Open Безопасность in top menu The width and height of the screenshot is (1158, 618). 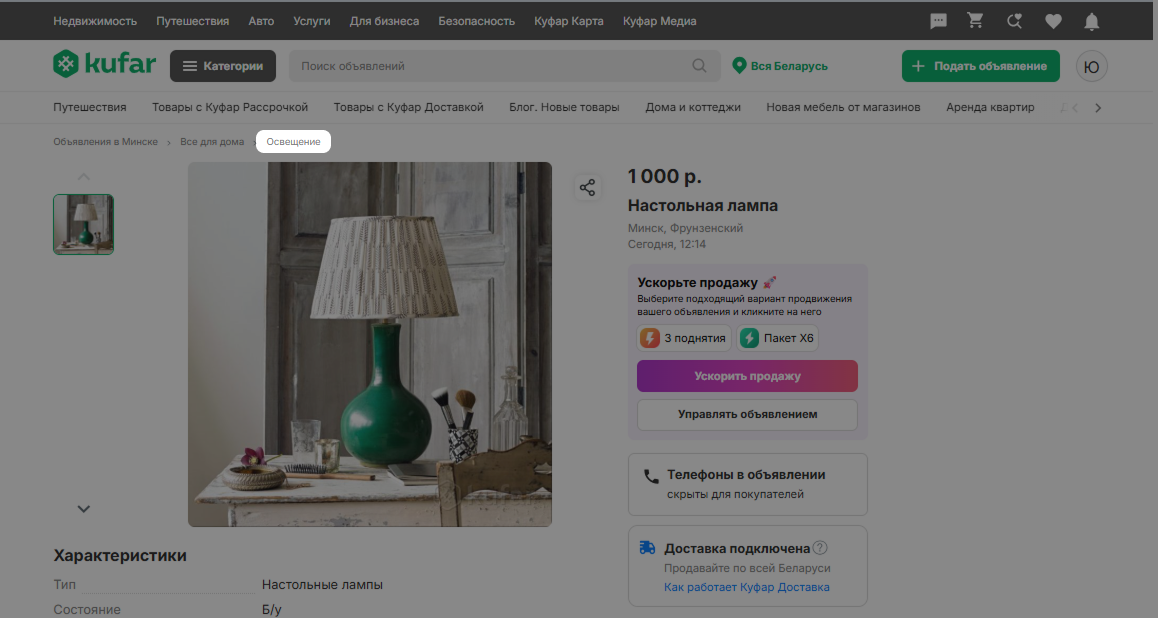tap(476, 21)
